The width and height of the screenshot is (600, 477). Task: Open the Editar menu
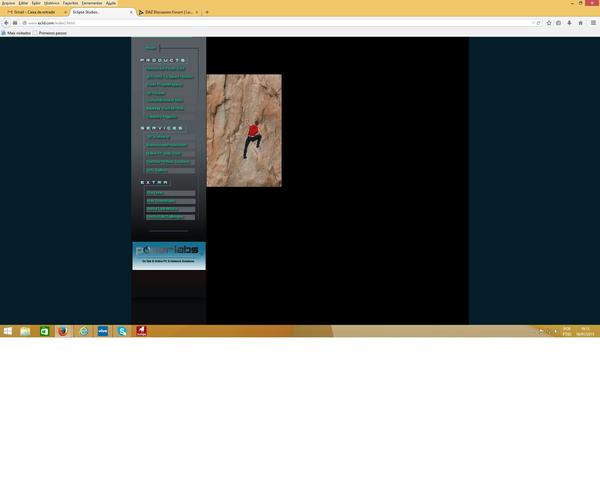click(23, 3)
